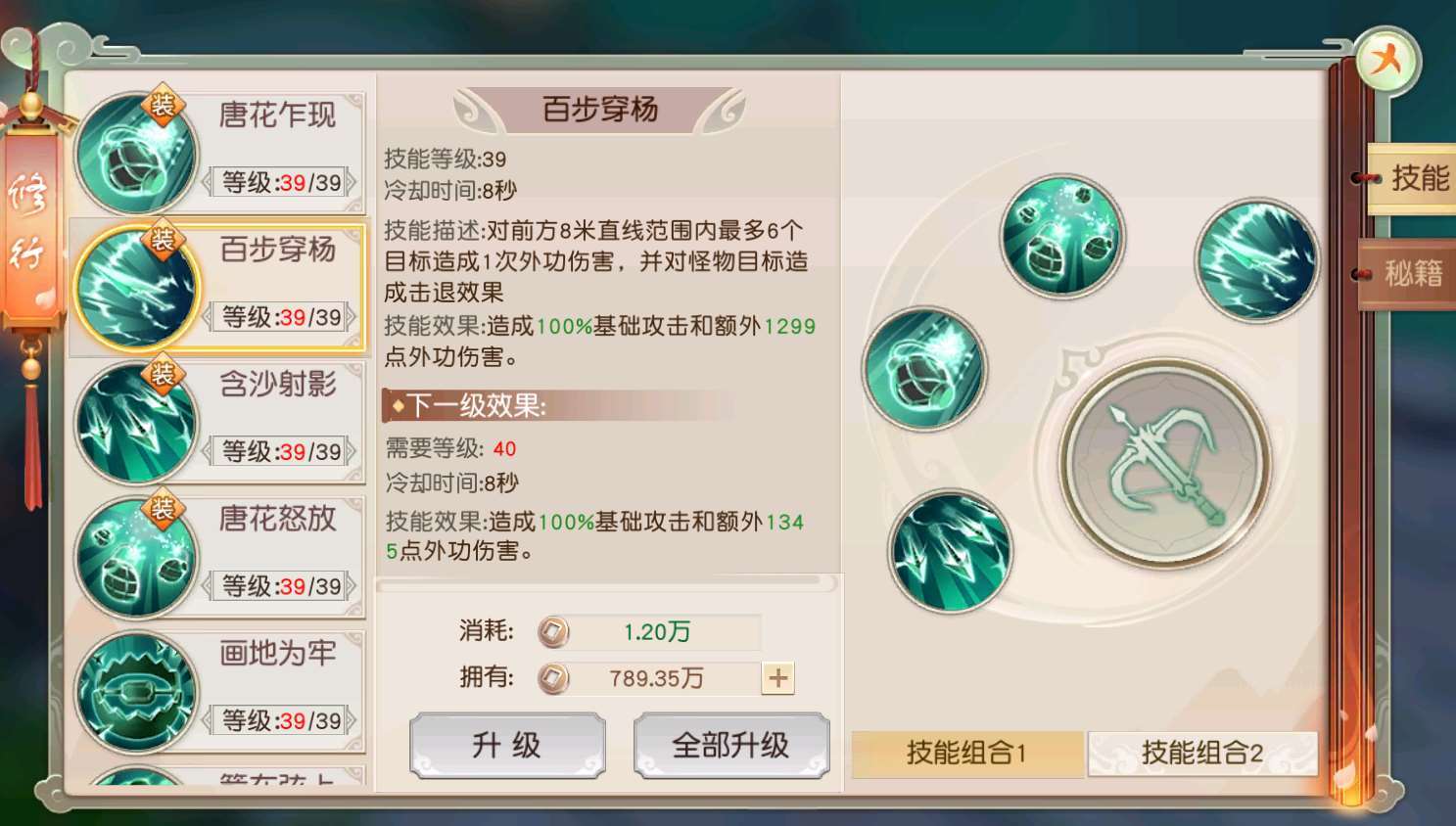This screenshot has width=1456, height=826.
Task: Select the 唐花乍现 skill icon in the list
Action: (x=137, y=155)
